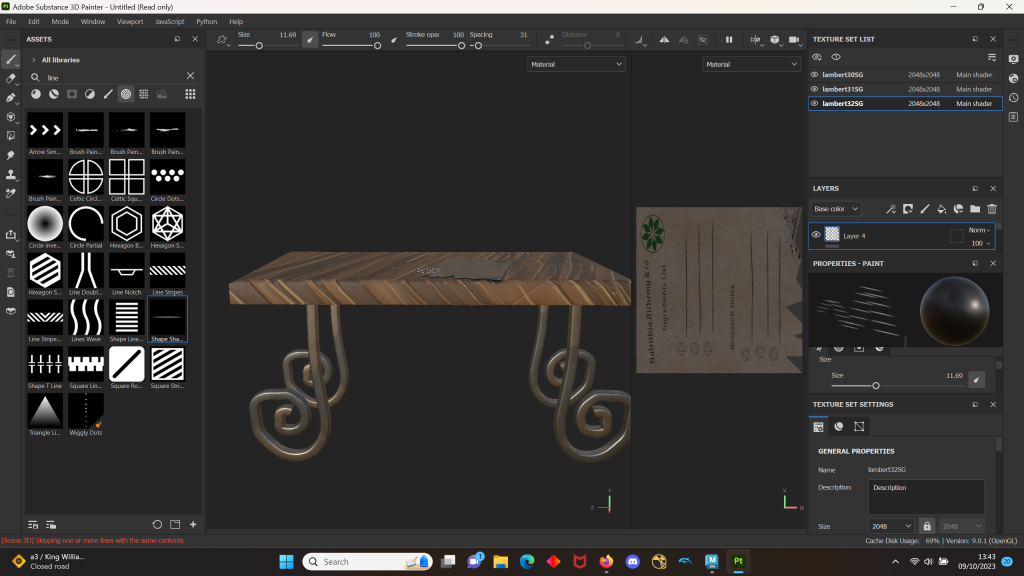
Task: Show hidden system tray icons
Action: [895, 562]
